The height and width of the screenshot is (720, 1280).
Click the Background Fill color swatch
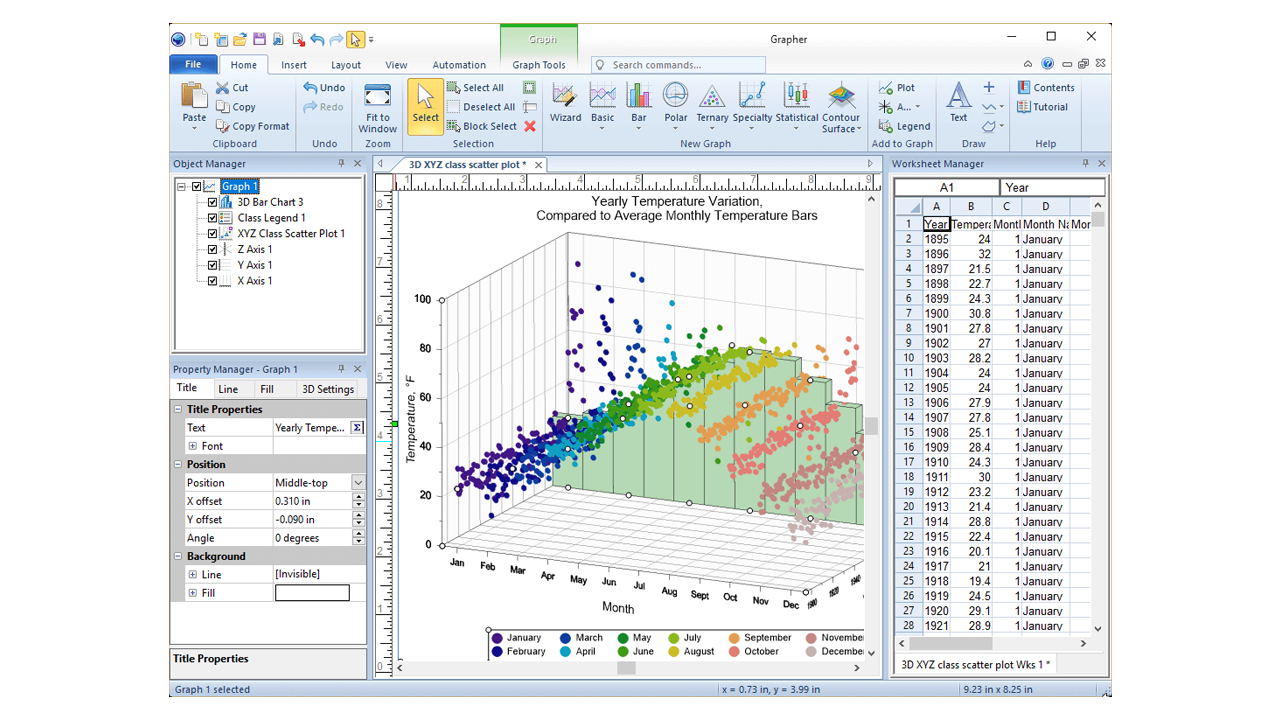(x=312, y=593)
